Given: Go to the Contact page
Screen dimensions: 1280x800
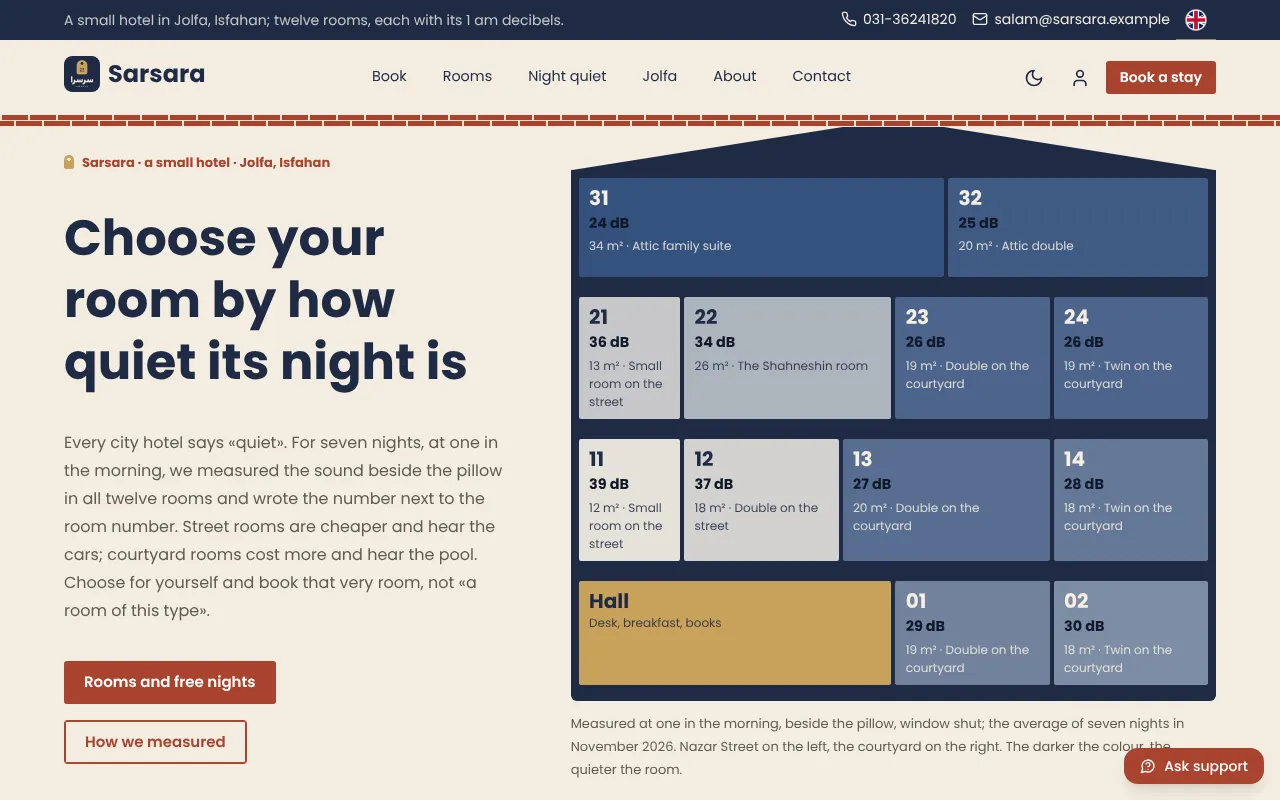Looking at the screenshot, I should [x=822, y=76].
